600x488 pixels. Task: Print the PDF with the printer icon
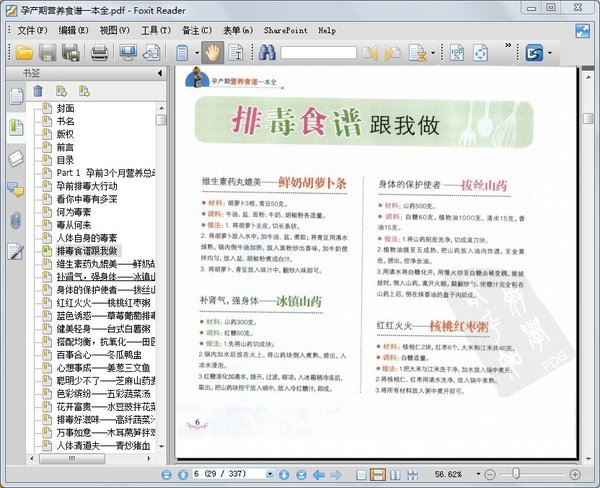[99, 52]
